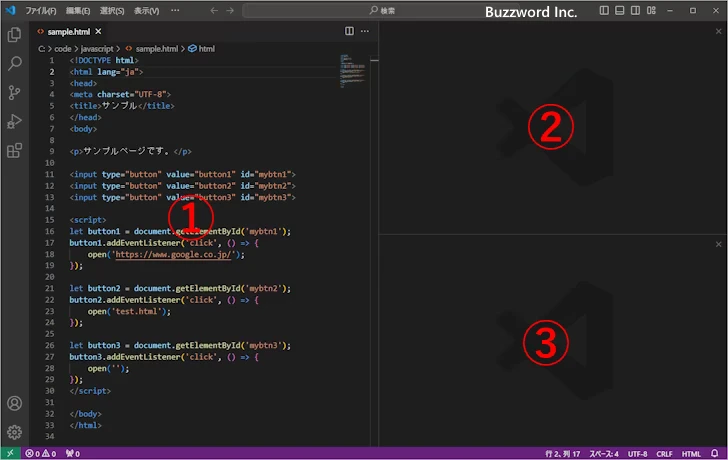Open the Extensions view

pyautogui.click(x=14, y=151)
